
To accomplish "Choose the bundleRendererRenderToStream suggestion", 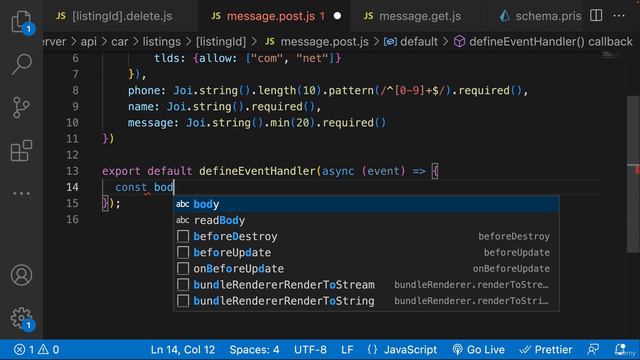I will coord(366,285).
